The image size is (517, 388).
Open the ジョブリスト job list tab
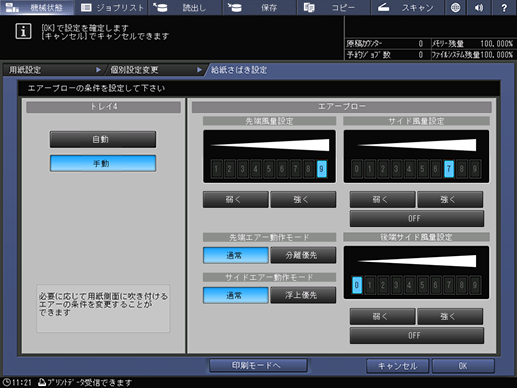[111, 7]
